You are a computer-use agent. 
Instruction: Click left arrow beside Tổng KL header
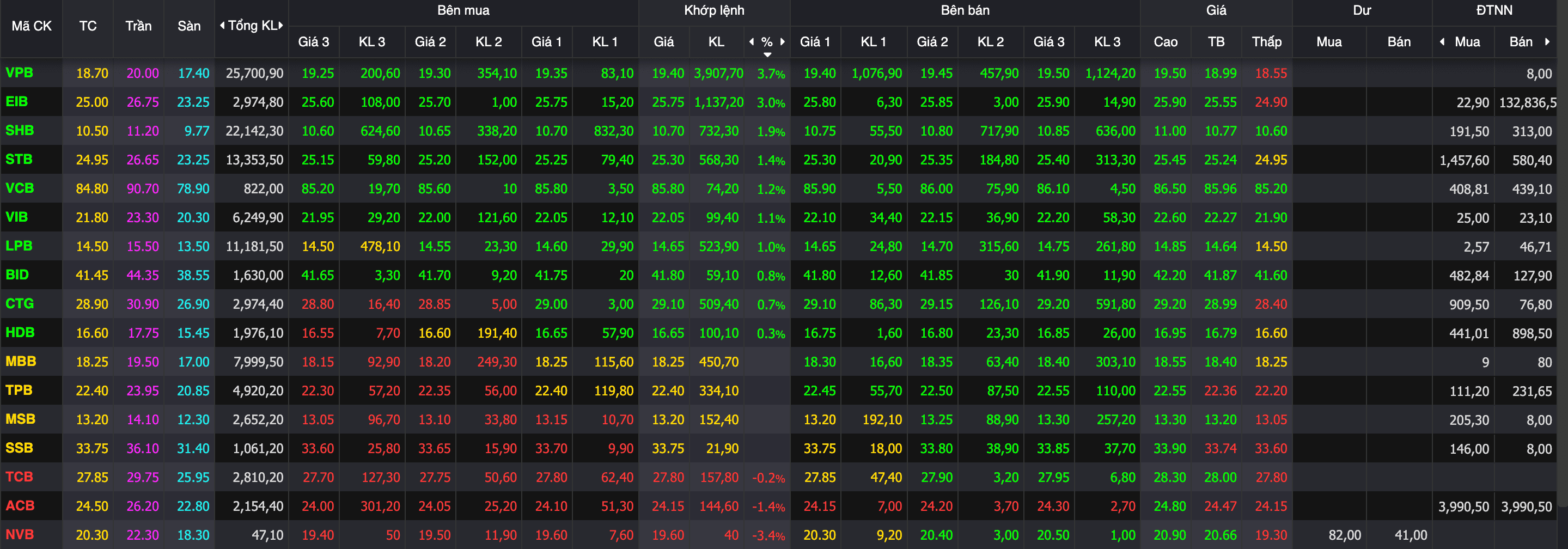222,26
